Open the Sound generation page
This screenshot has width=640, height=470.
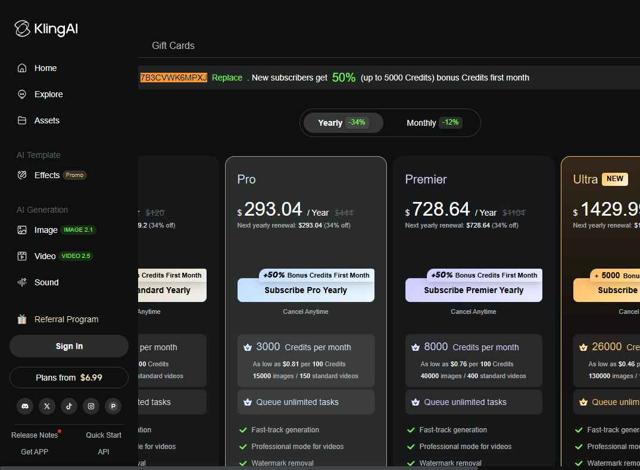pyautogui.click(x=46, y=282)
